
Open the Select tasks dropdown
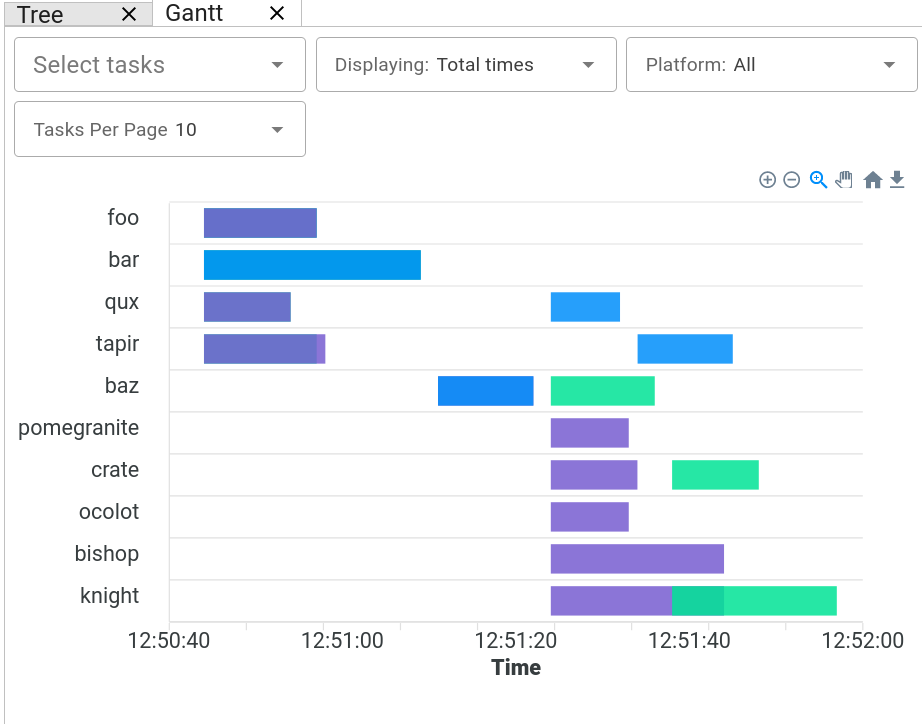pyautogui.click(x=160, y=65)
